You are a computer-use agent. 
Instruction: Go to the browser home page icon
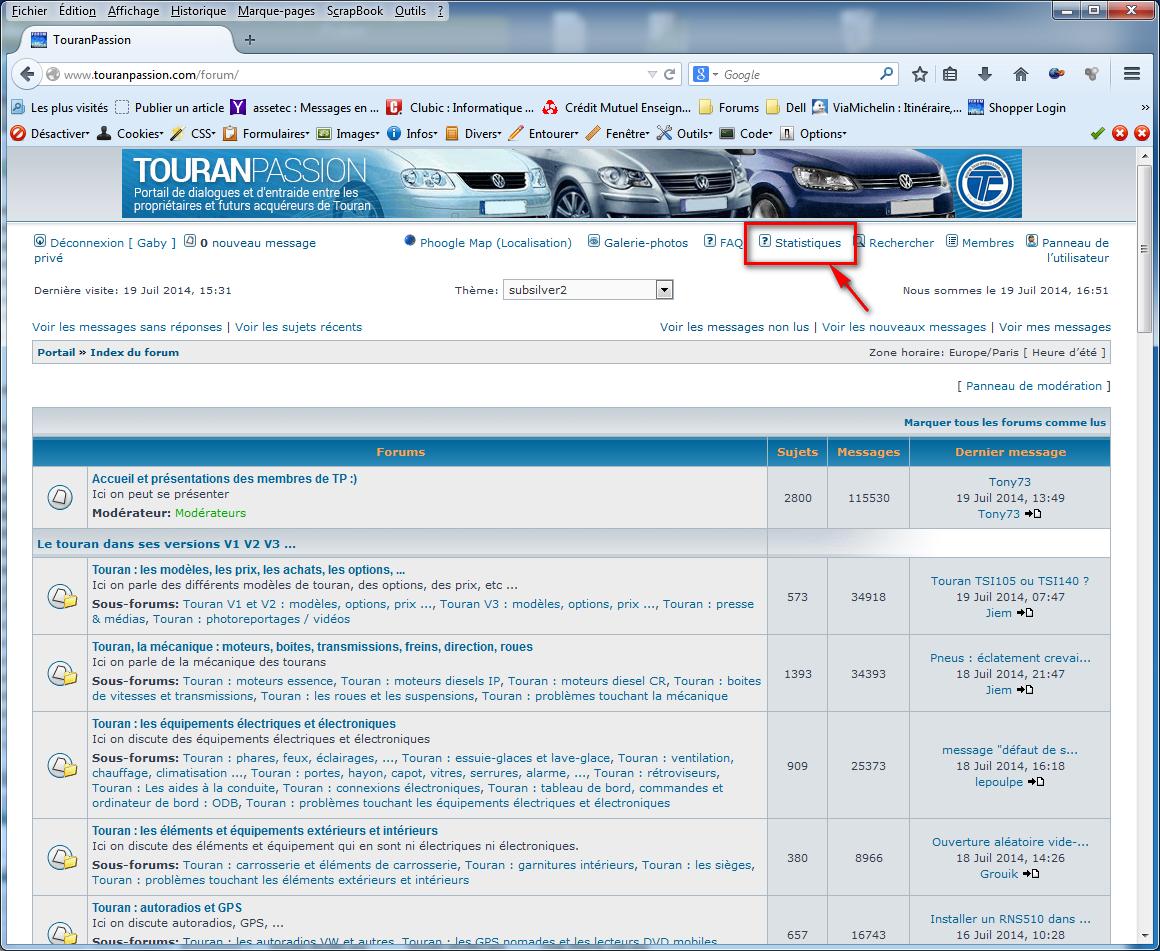[1021, 74]
